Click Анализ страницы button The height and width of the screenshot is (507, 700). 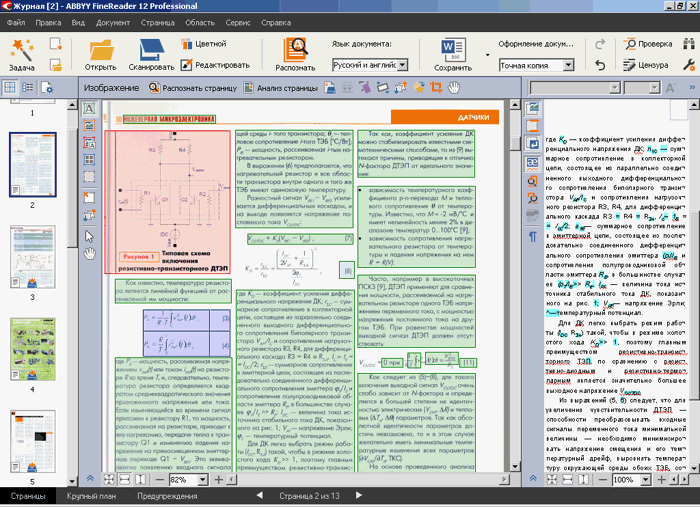click(282, 88)
